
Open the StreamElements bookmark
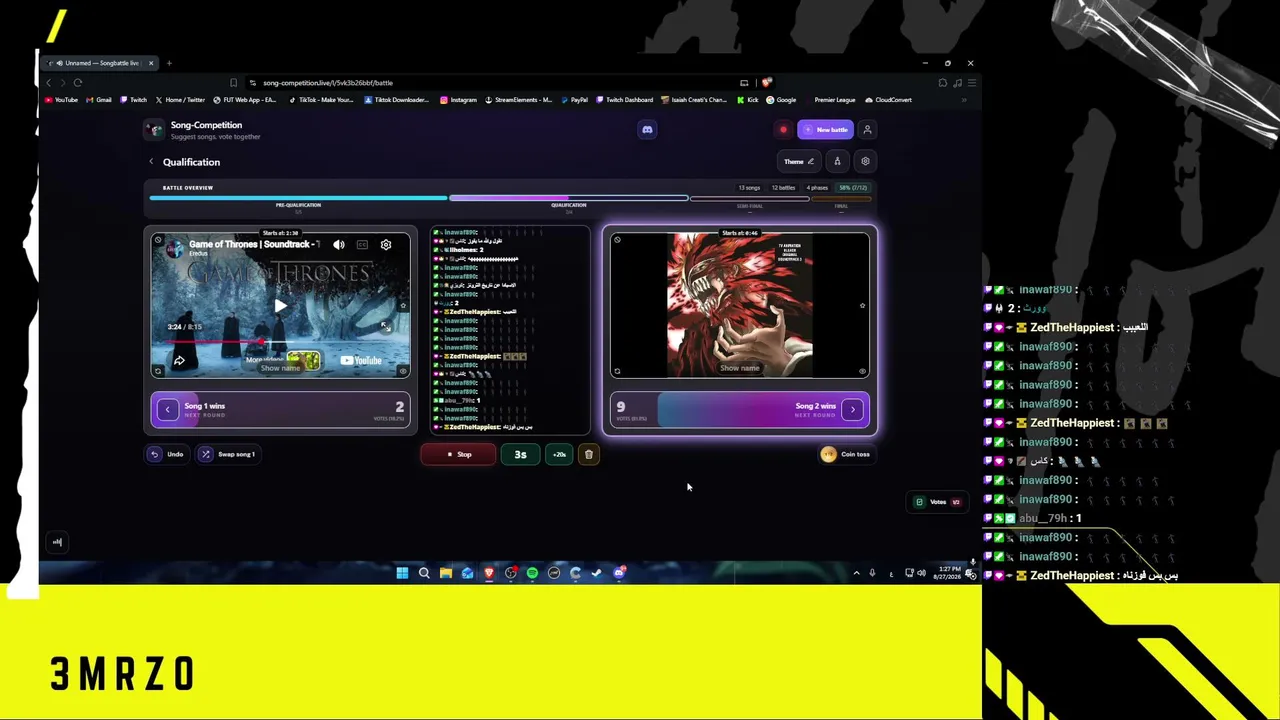[519, 100]
